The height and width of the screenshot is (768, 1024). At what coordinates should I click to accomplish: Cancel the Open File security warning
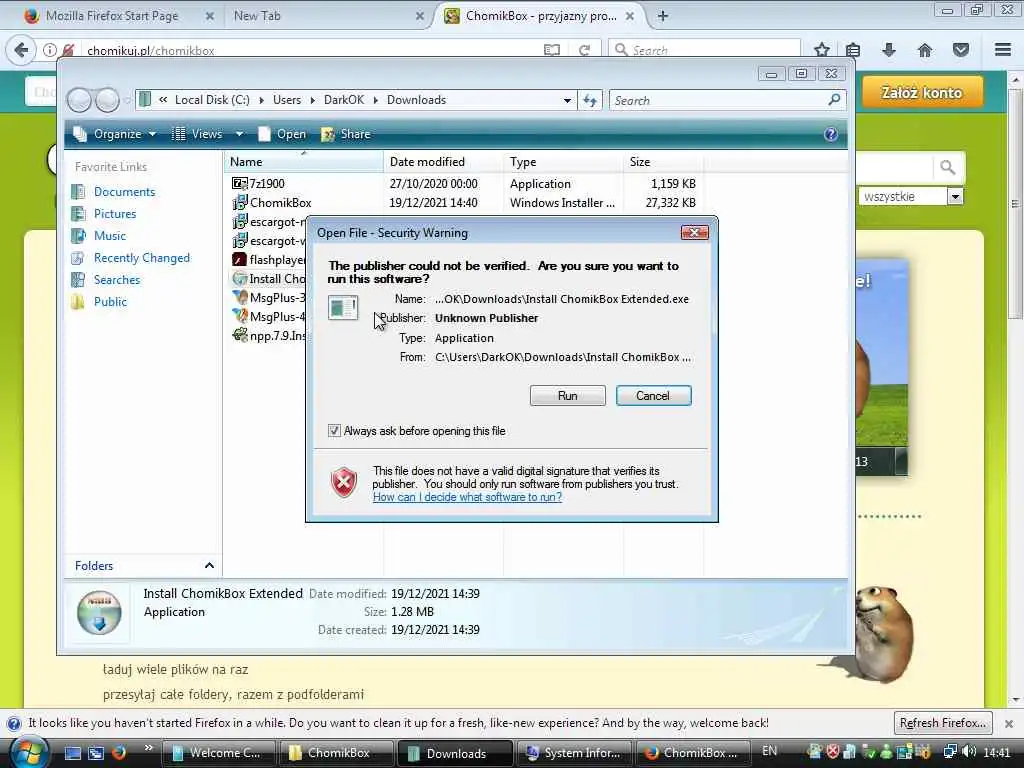[x=653, y=396]
